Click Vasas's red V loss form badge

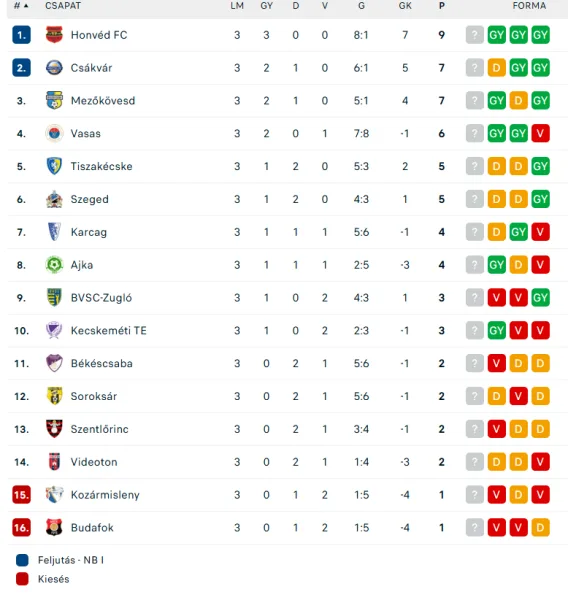540,134
